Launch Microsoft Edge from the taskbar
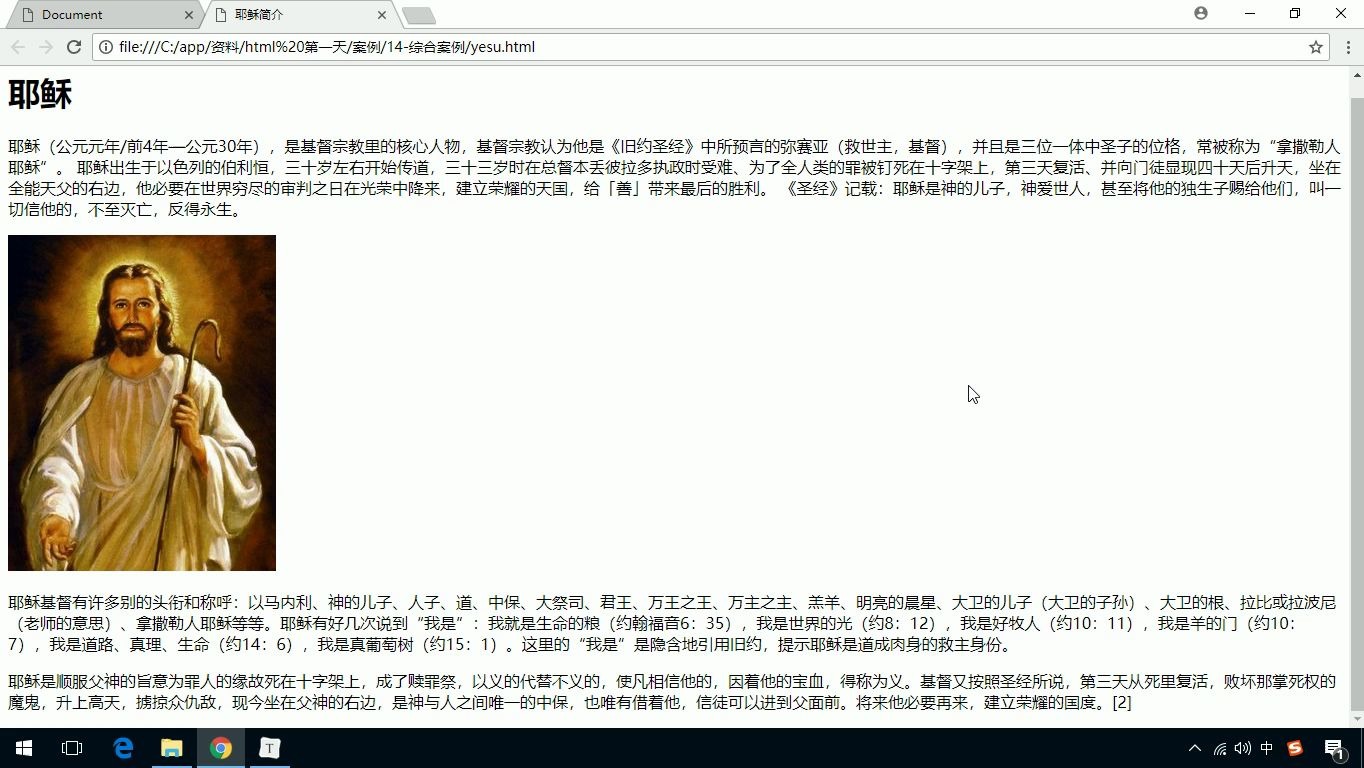The width and height of the screenshot is (1364, 768). point(122,747)
